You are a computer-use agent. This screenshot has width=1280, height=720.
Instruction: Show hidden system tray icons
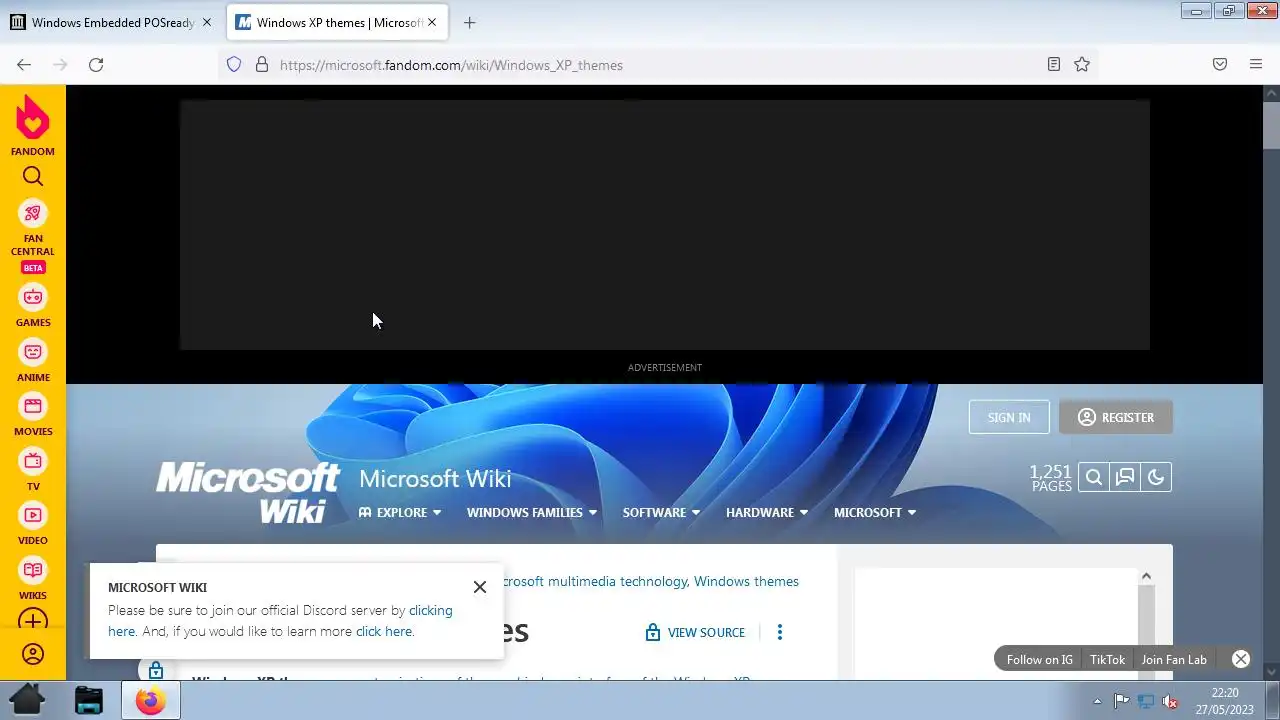coord(1097,701)
